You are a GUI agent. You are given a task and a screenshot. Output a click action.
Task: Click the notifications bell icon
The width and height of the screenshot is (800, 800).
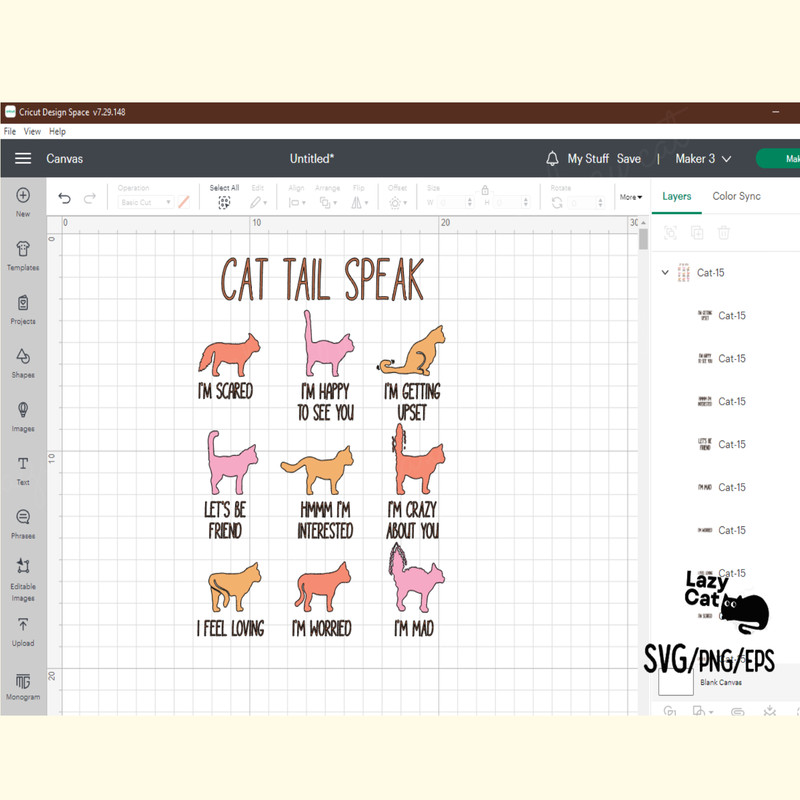coord(552,158)
